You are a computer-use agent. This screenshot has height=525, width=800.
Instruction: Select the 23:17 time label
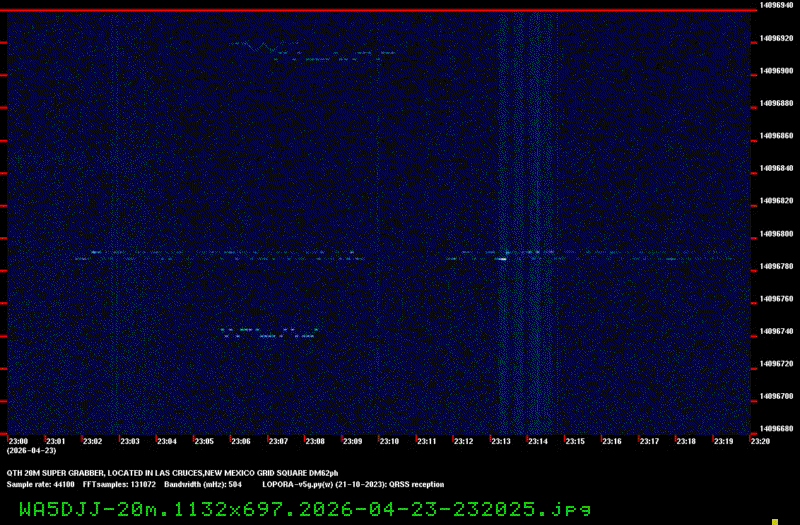(648, 441)
